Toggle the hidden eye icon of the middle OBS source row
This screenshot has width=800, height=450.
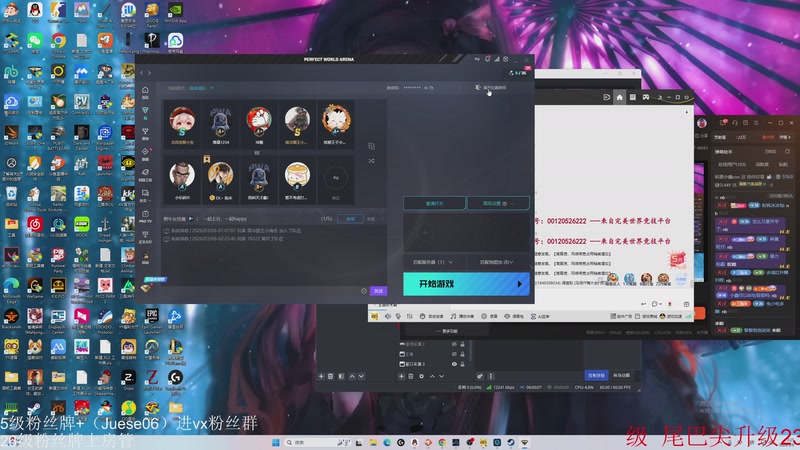tap(454, 354)
